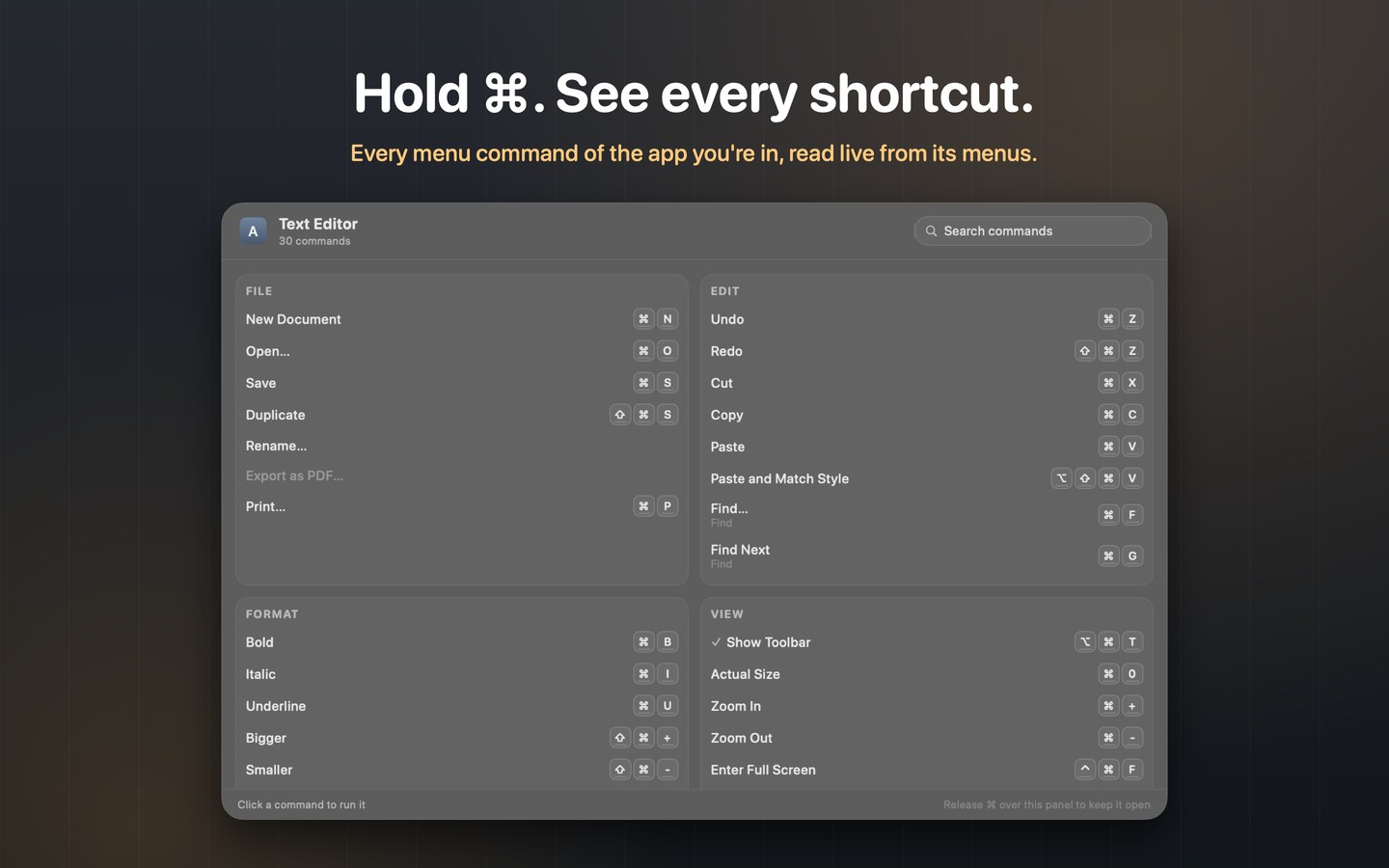Click the '30 commands' count label

click(x=314, y=241)
